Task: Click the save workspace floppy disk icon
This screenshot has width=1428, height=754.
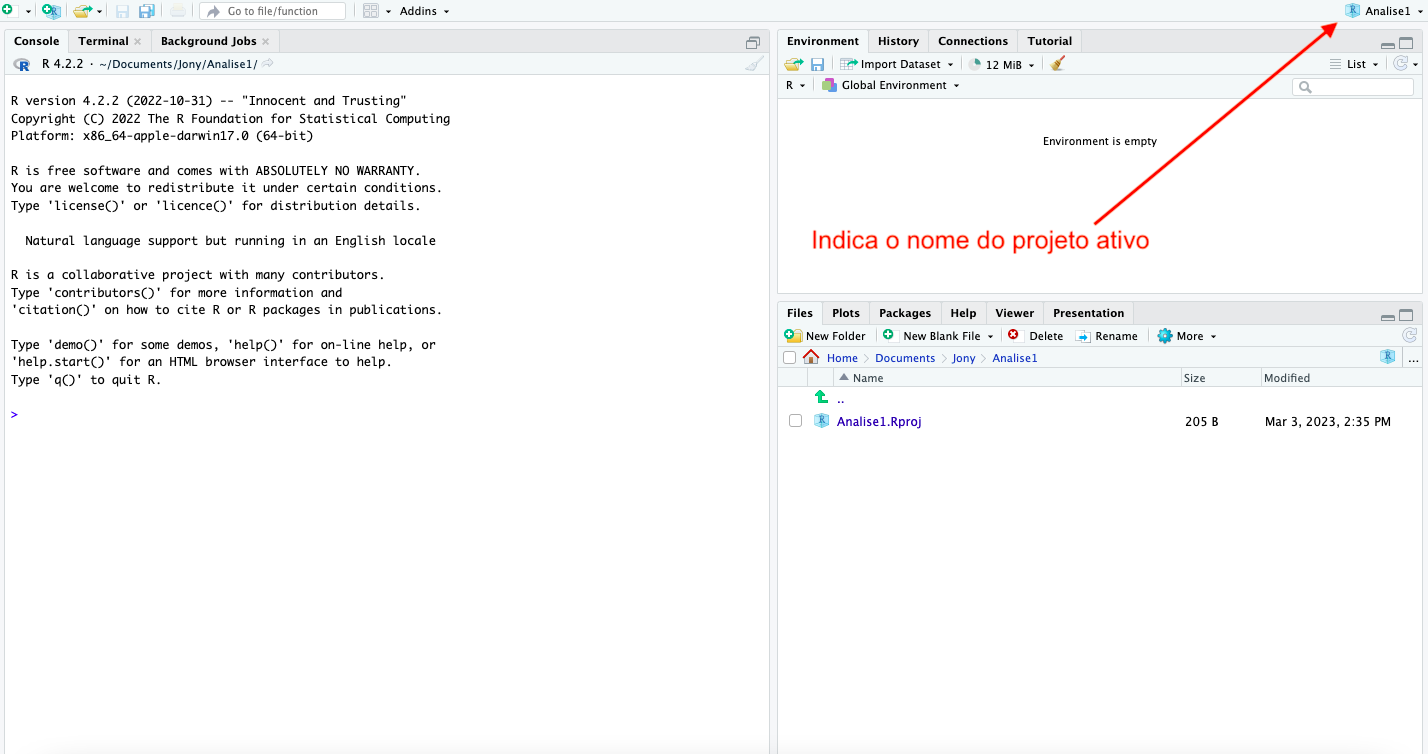Action: tap(817, 64)
